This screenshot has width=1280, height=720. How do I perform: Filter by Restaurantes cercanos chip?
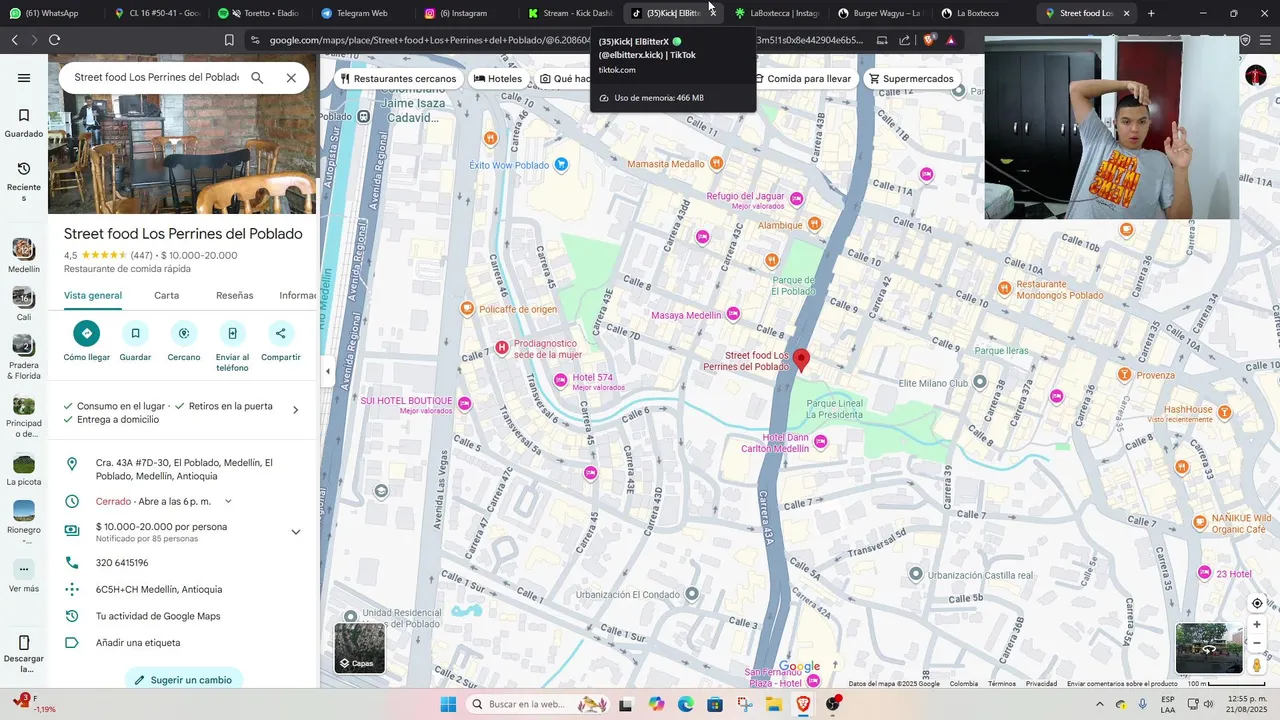pos(398,79)
